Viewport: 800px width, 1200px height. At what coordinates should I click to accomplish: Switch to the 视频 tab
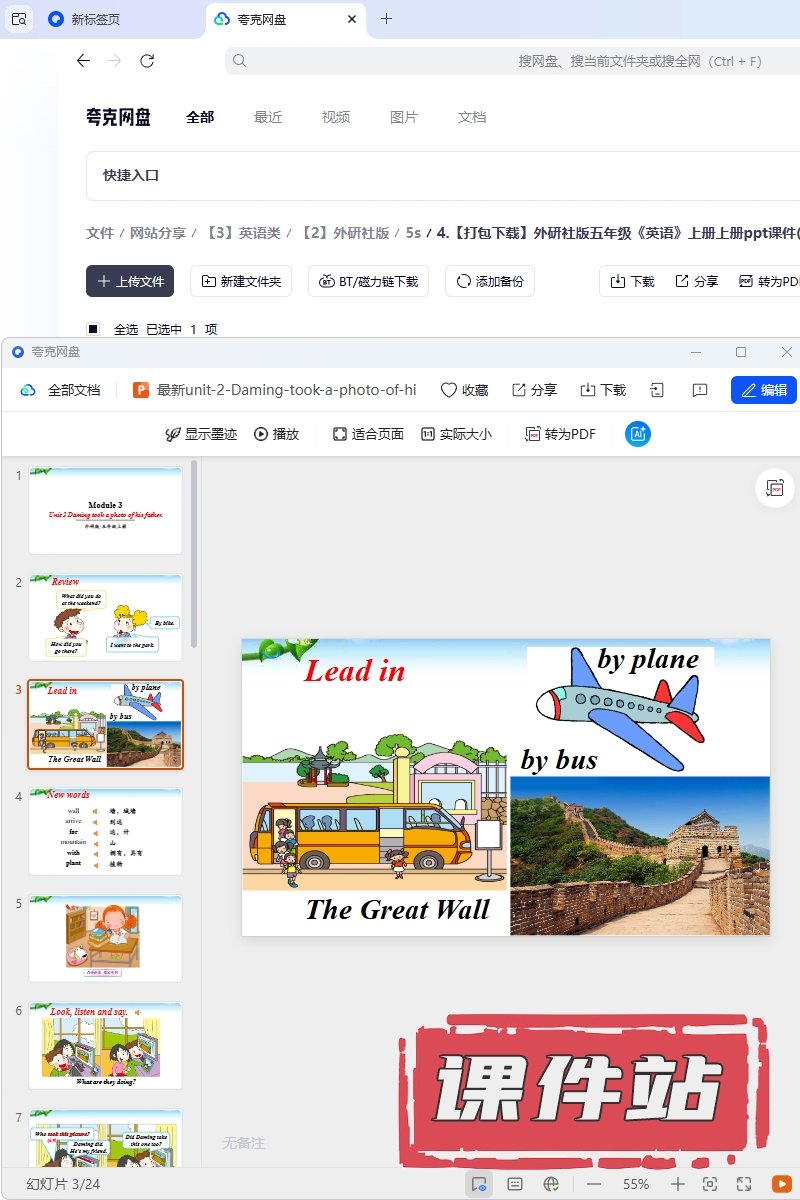336,117
